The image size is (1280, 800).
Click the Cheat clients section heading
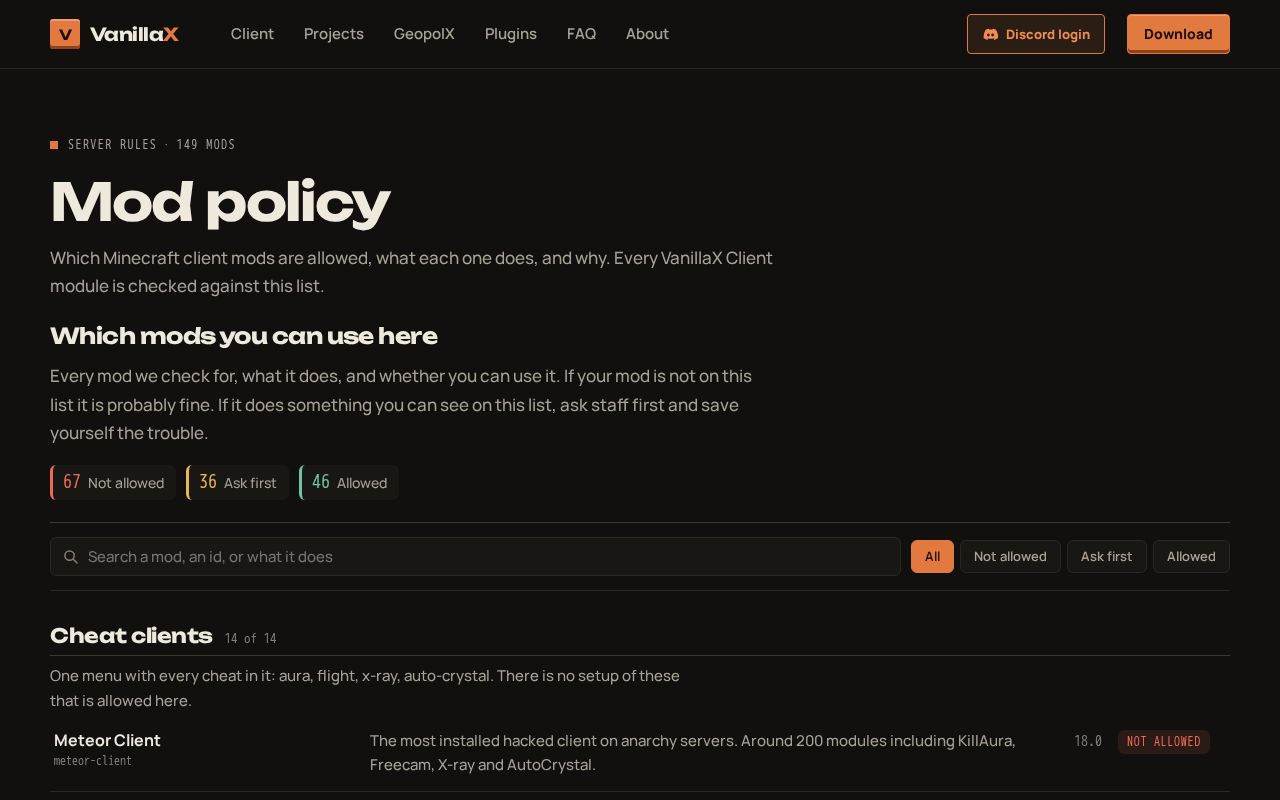(131, 636)
